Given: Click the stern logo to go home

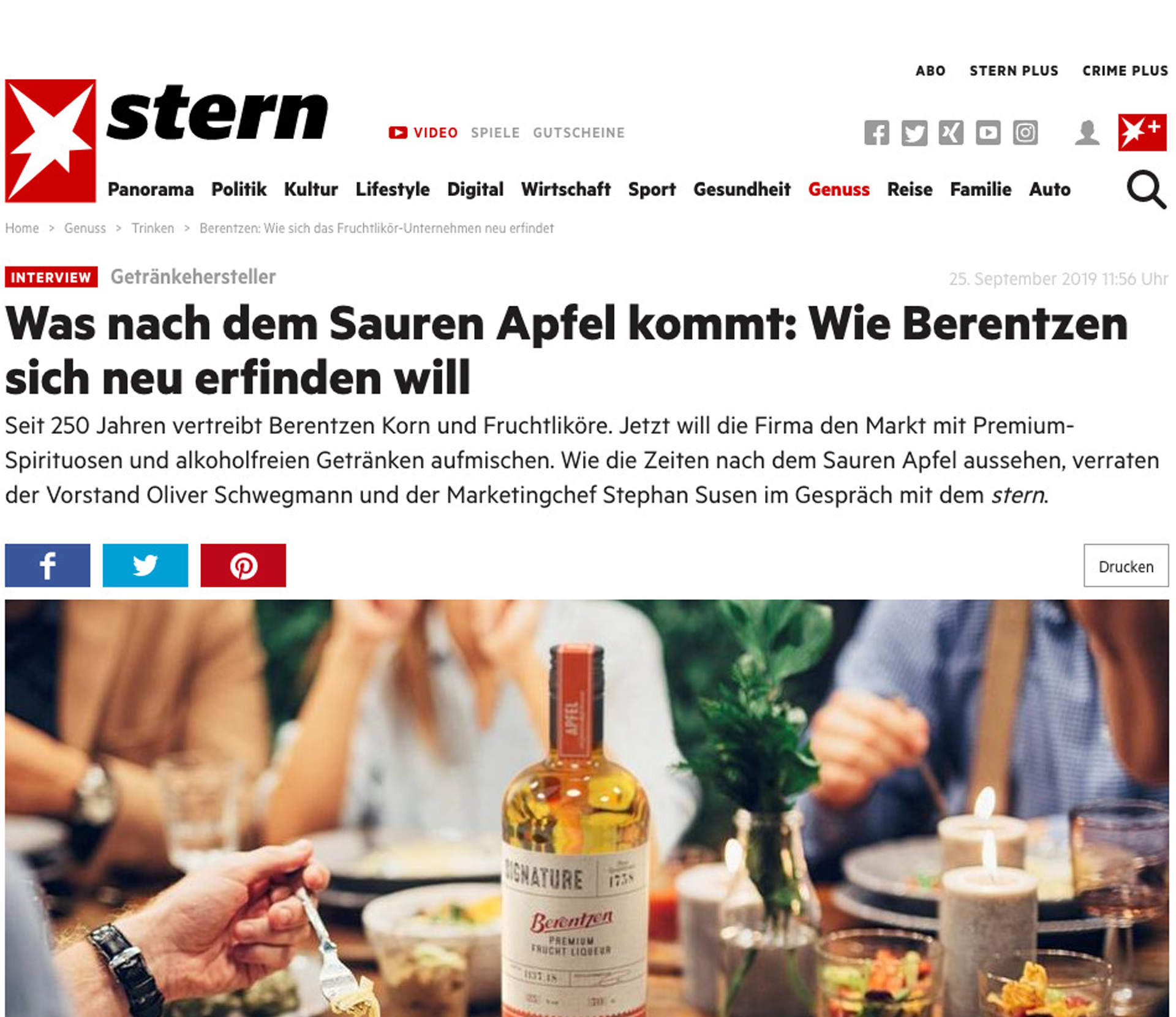Looking at the screenshot, I should (167, 140).
